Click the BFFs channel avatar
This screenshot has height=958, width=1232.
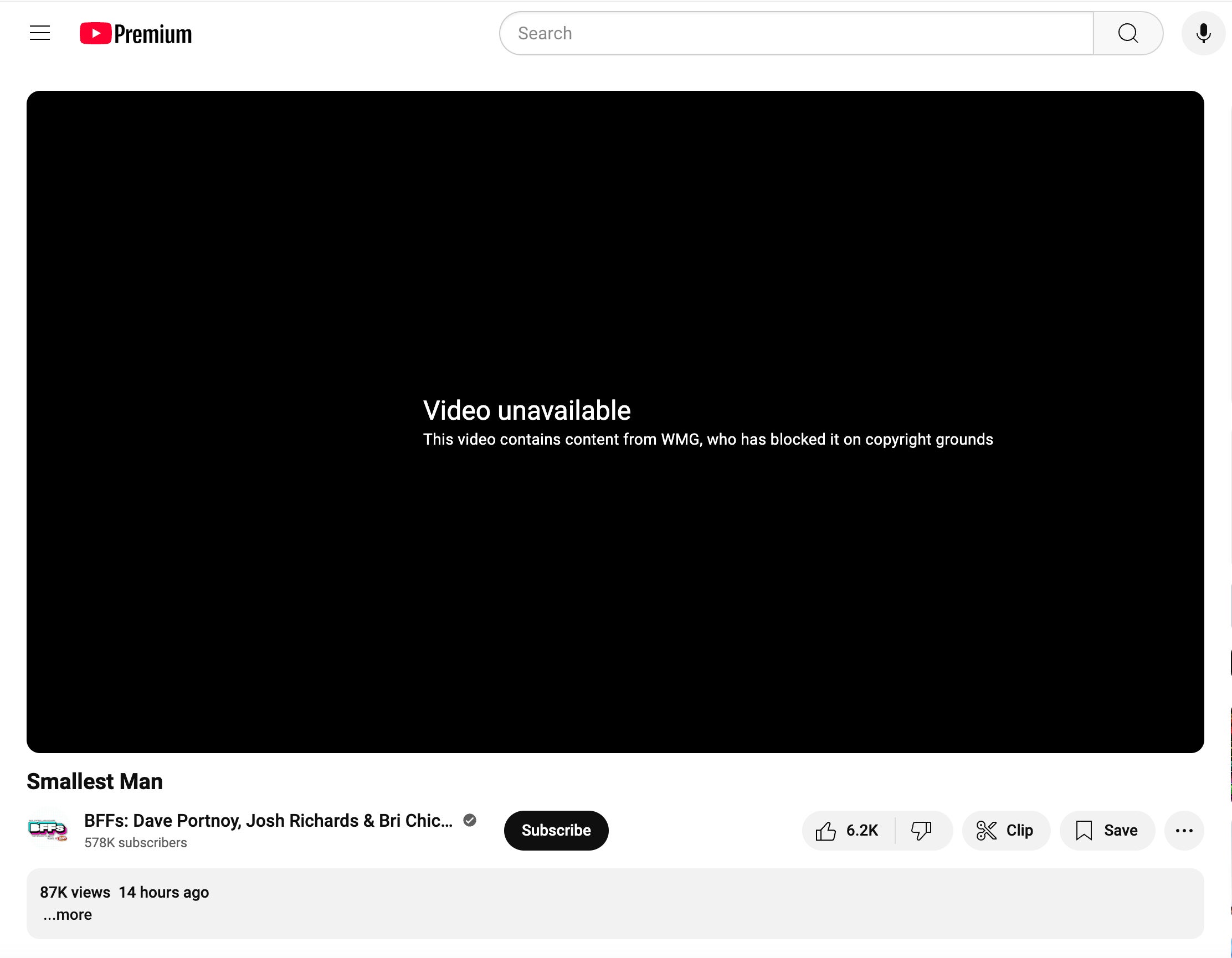pyautogui.click(x=48, y=828)
